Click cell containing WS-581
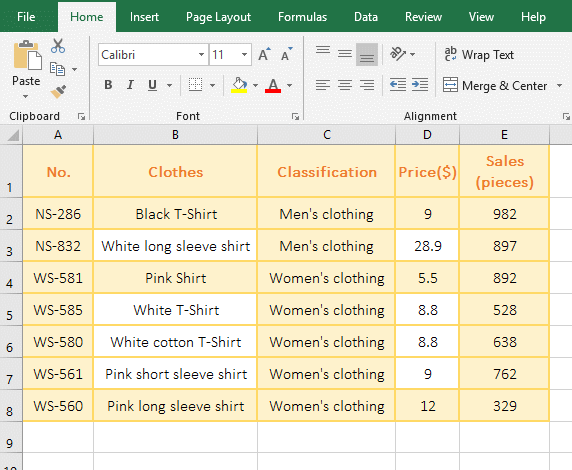The width and height of the screenshot is (572, 470). pyautogui.click(x=58, y=278)
